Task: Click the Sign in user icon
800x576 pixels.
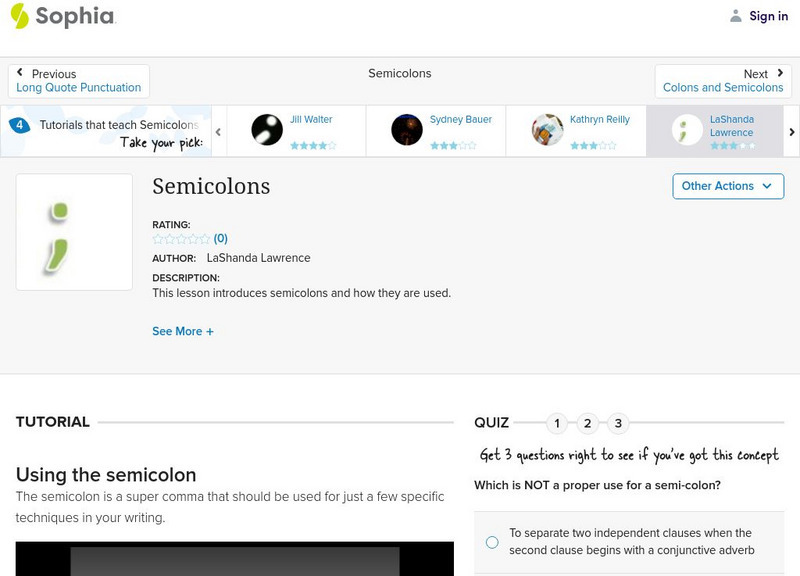Action: [x=736, y=16]
